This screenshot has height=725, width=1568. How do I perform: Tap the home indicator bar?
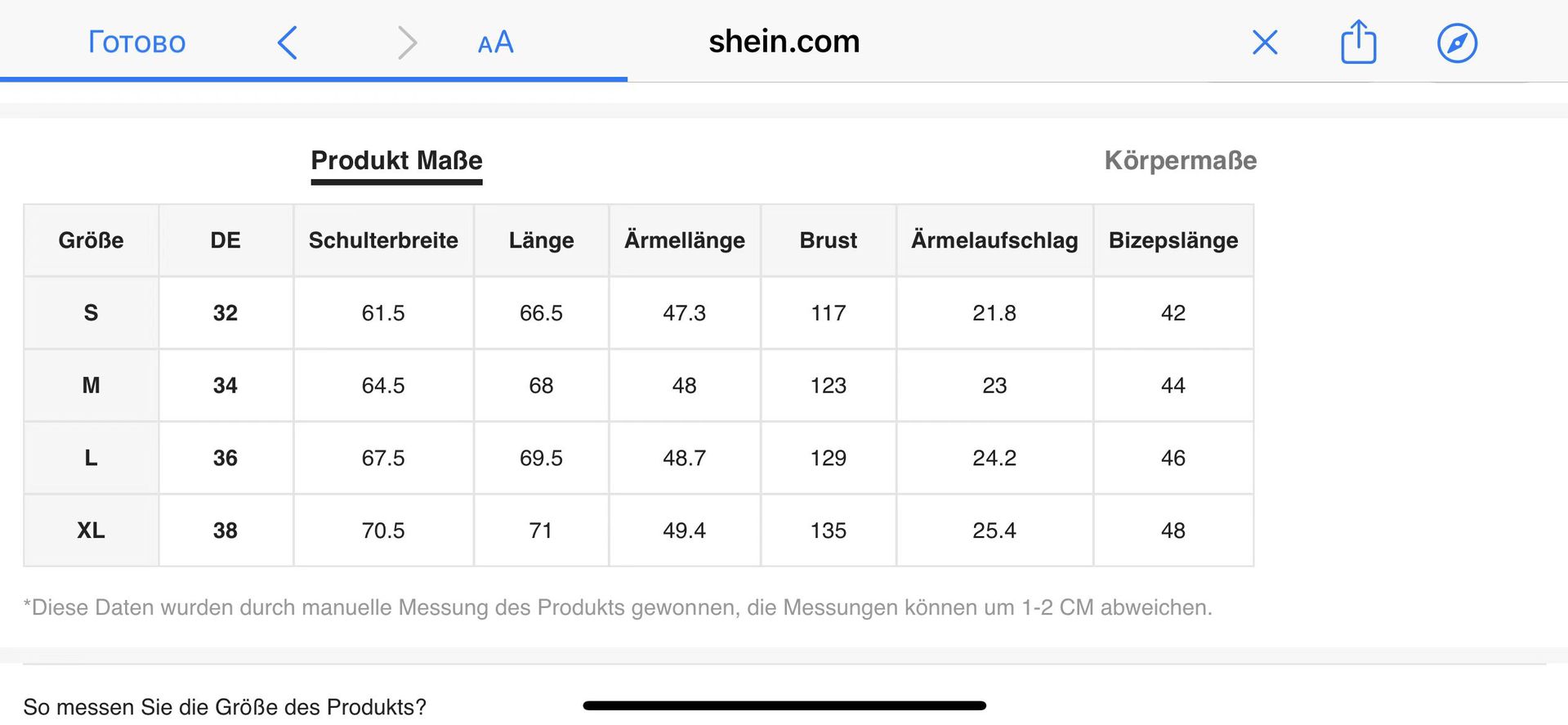click(x=784, y=705)
